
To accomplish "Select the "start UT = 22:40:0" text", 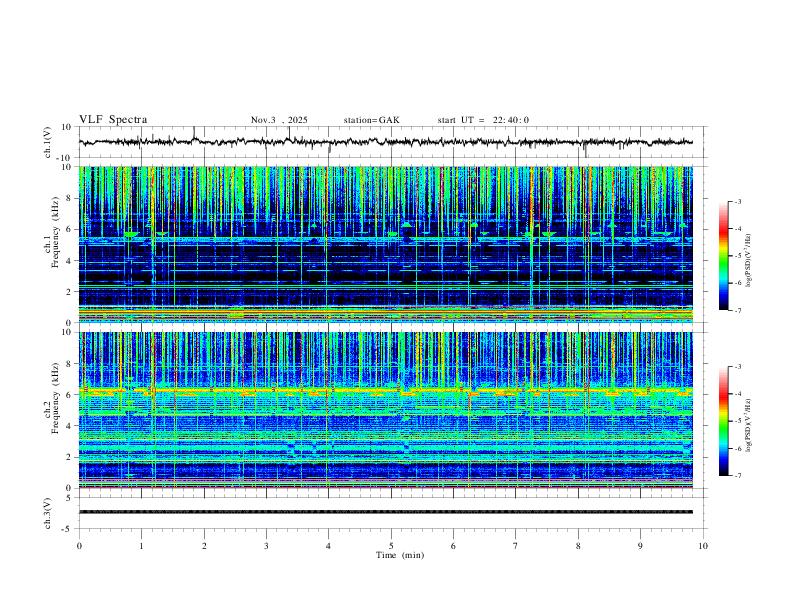I will click(x=483, y=120).
